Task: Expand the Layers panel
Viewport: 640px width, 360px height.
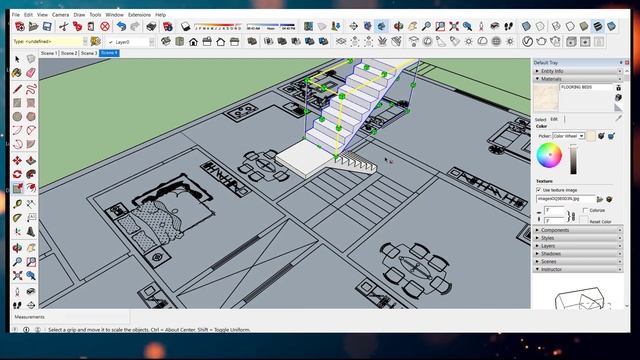Action: [578, 246]
